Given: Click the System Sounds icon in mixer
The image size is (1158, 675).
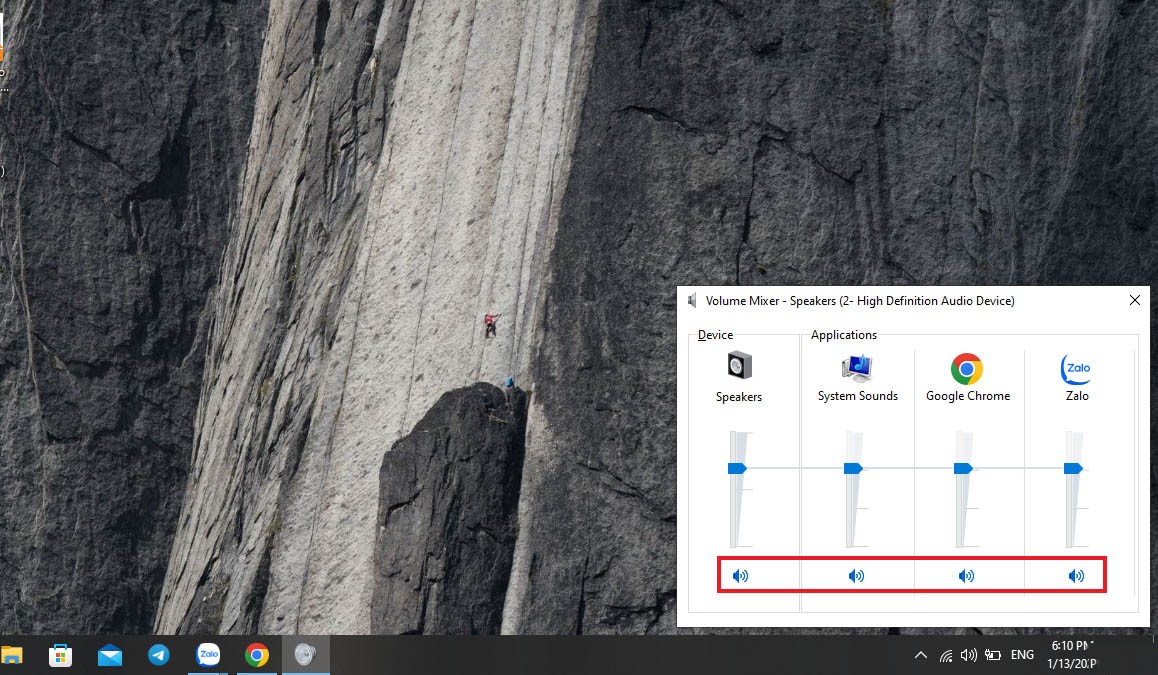Looking at the screenshot, I should [x=857, y=367].
